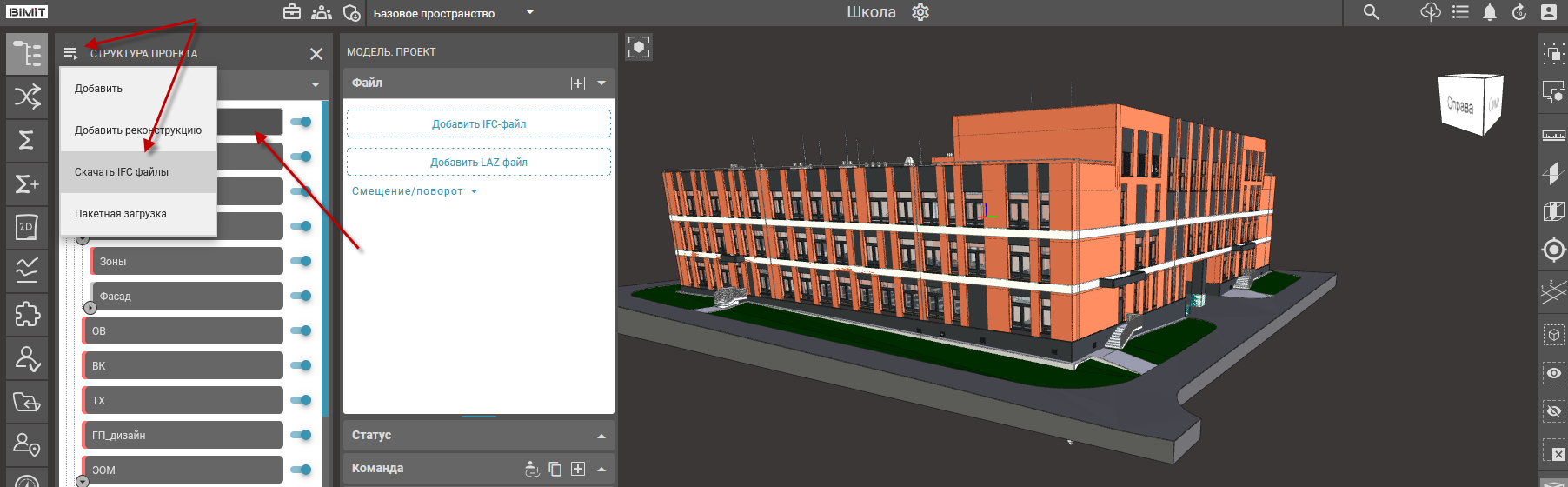Click the Добавить LAZ-файл button
Viewport: 1568px width, 487px height.
(479, 163)
